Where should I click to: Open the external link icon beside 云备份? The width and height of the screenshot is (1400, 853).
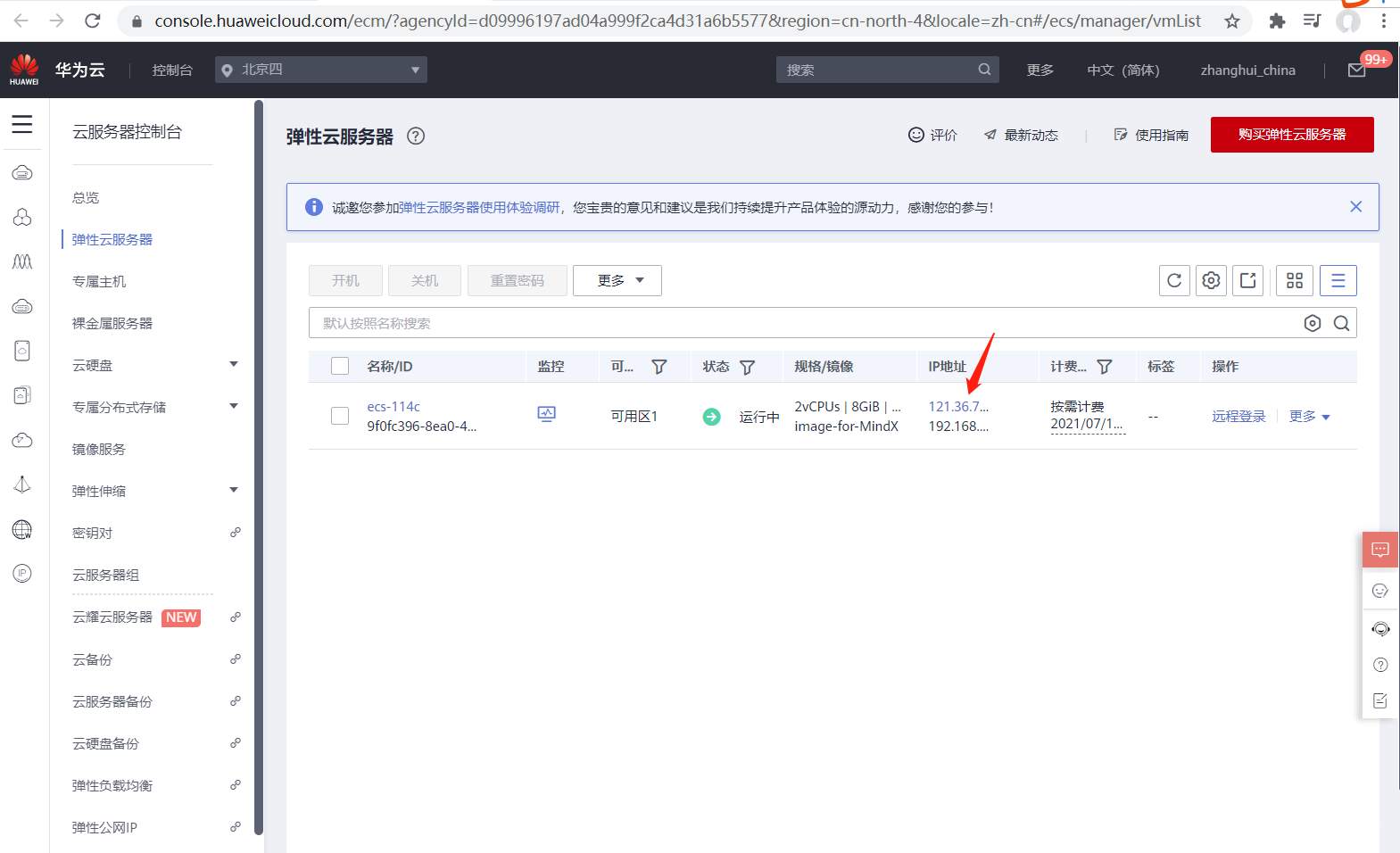point(236,659)
